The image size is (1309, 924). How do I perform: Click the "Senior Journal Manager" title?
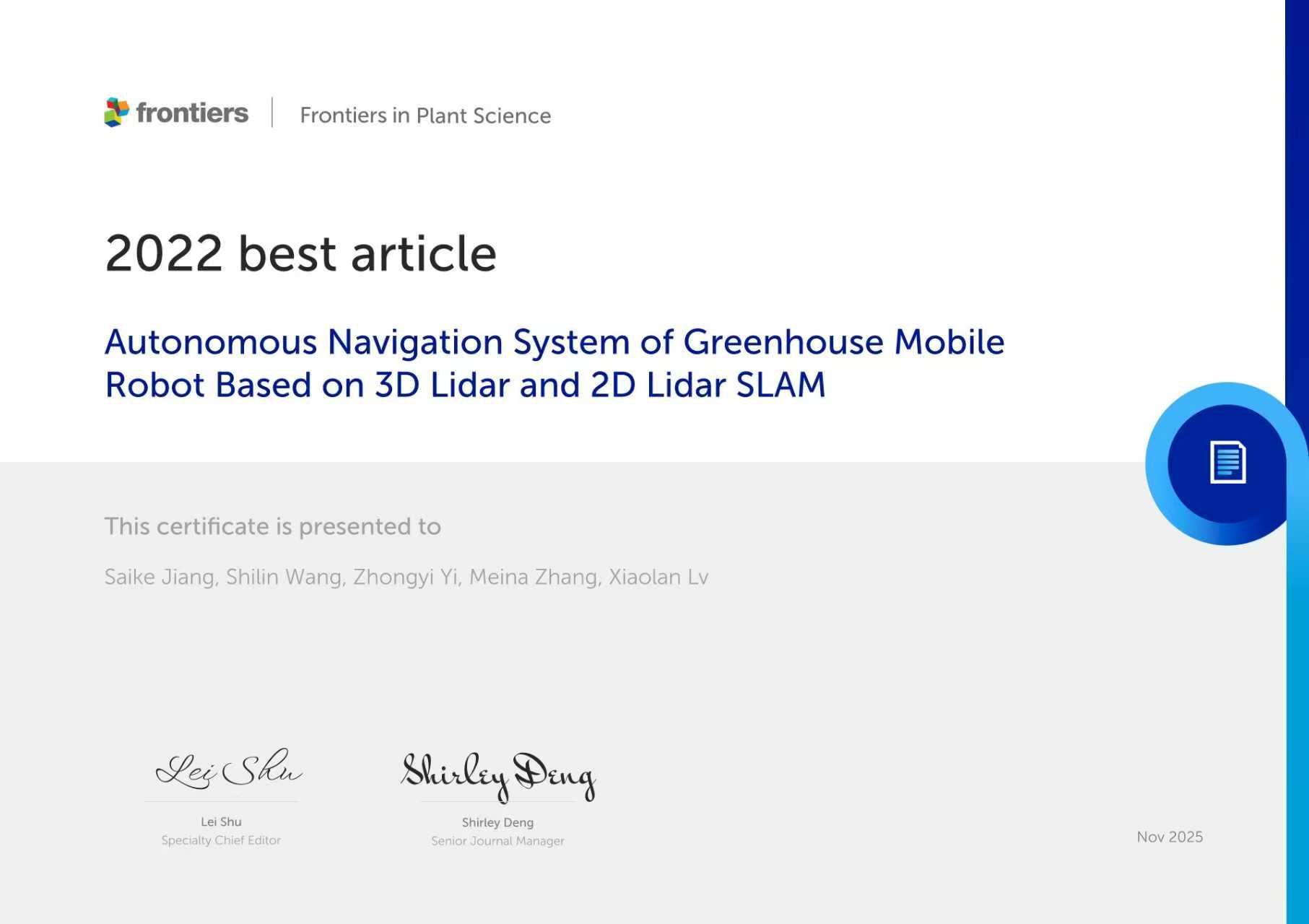point(497,841)
